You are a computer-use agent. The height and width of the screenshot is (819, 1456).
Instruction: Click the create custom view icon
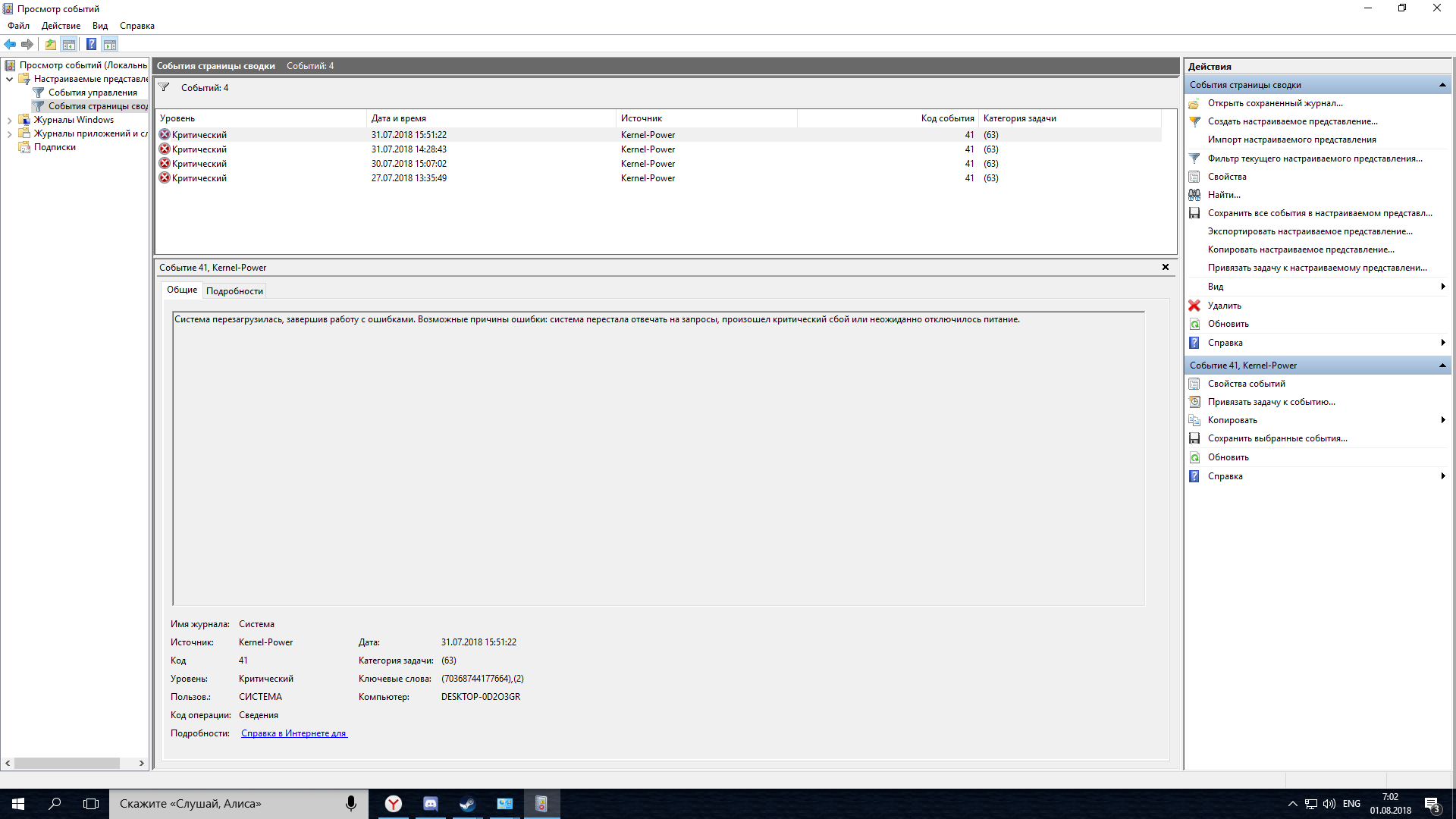coord(1195,121)
